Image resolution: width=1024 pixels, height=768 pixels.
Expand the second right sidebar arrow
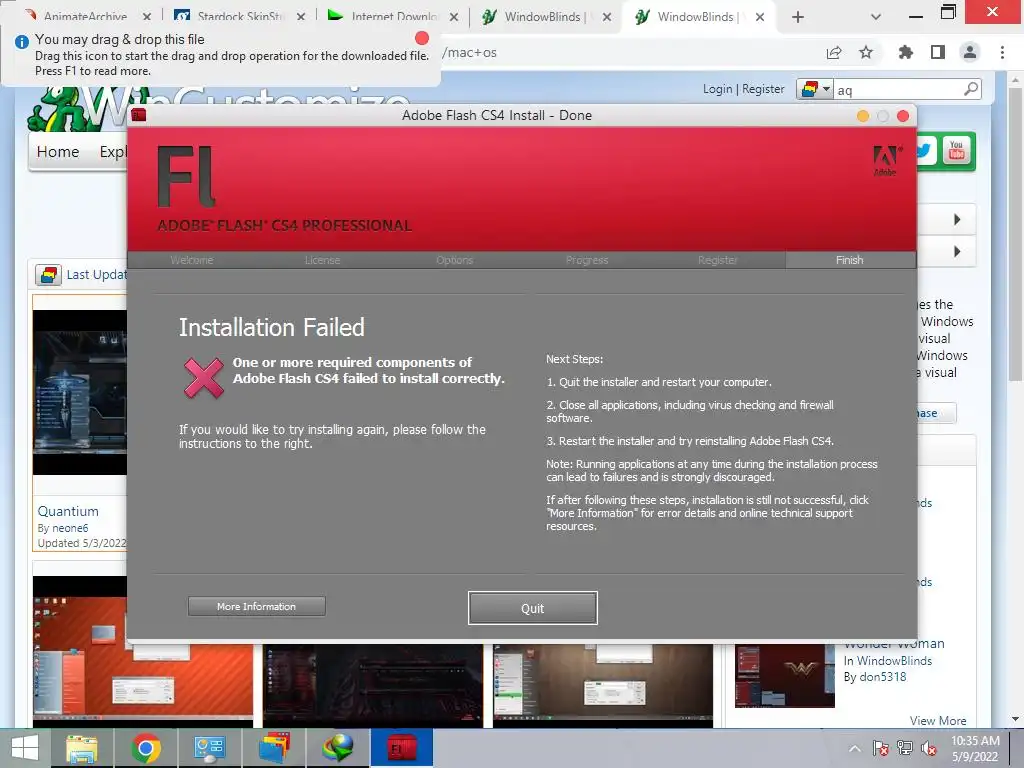click(x=957, y=251)
